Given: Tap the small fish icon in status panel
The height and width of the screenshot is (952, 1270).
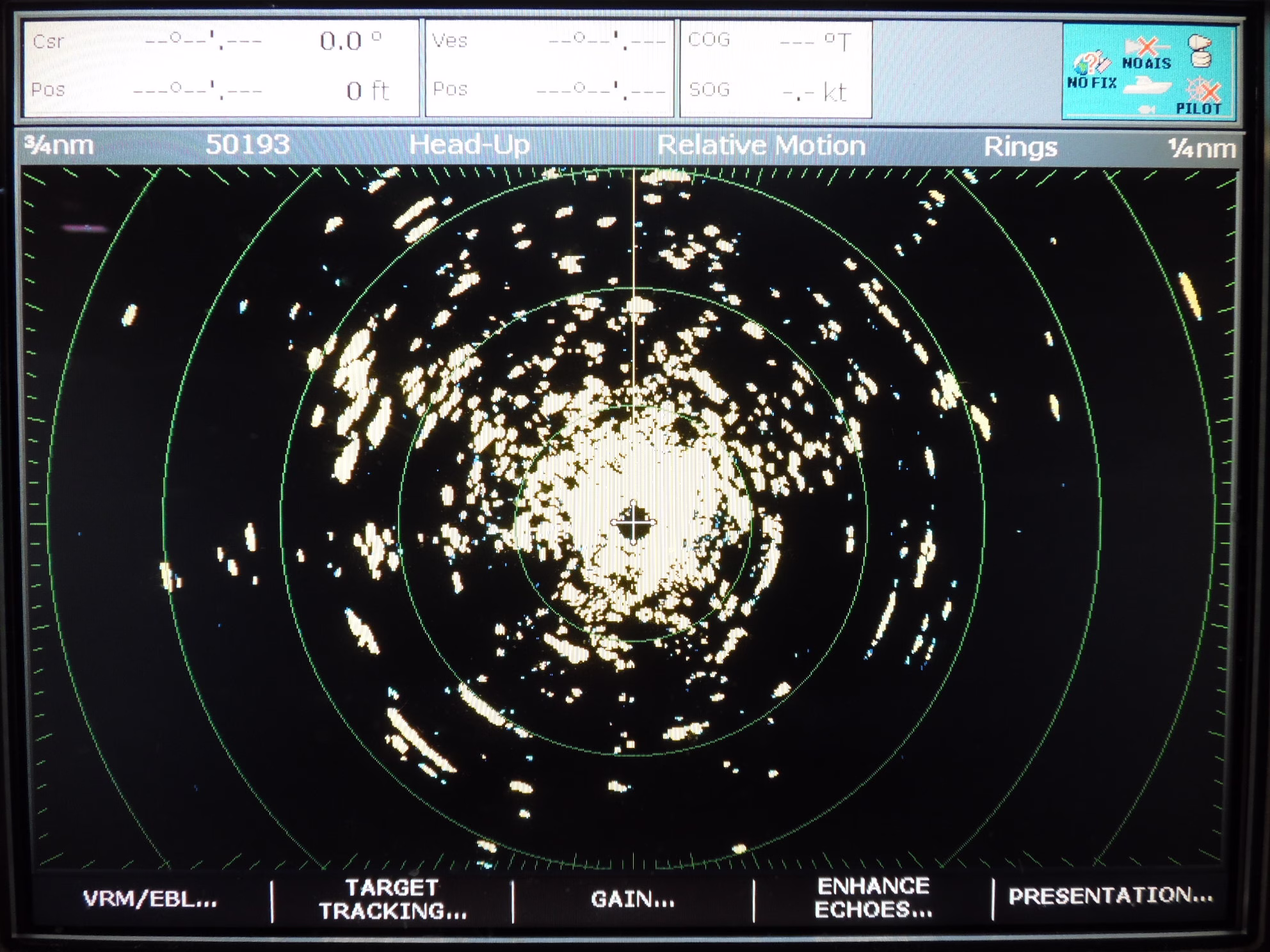Looking at the screenshot, I should pyautogui.click(x=1146, y=109).
